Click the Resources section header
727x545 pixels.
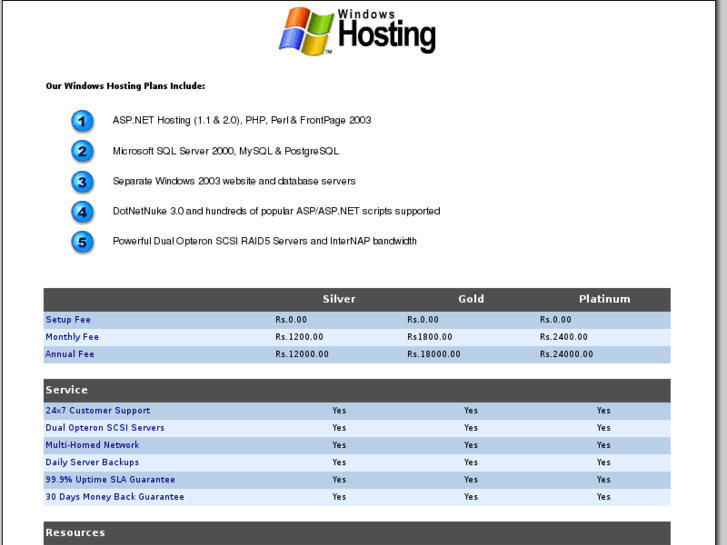pyautogui.click(x=75, y=533)
